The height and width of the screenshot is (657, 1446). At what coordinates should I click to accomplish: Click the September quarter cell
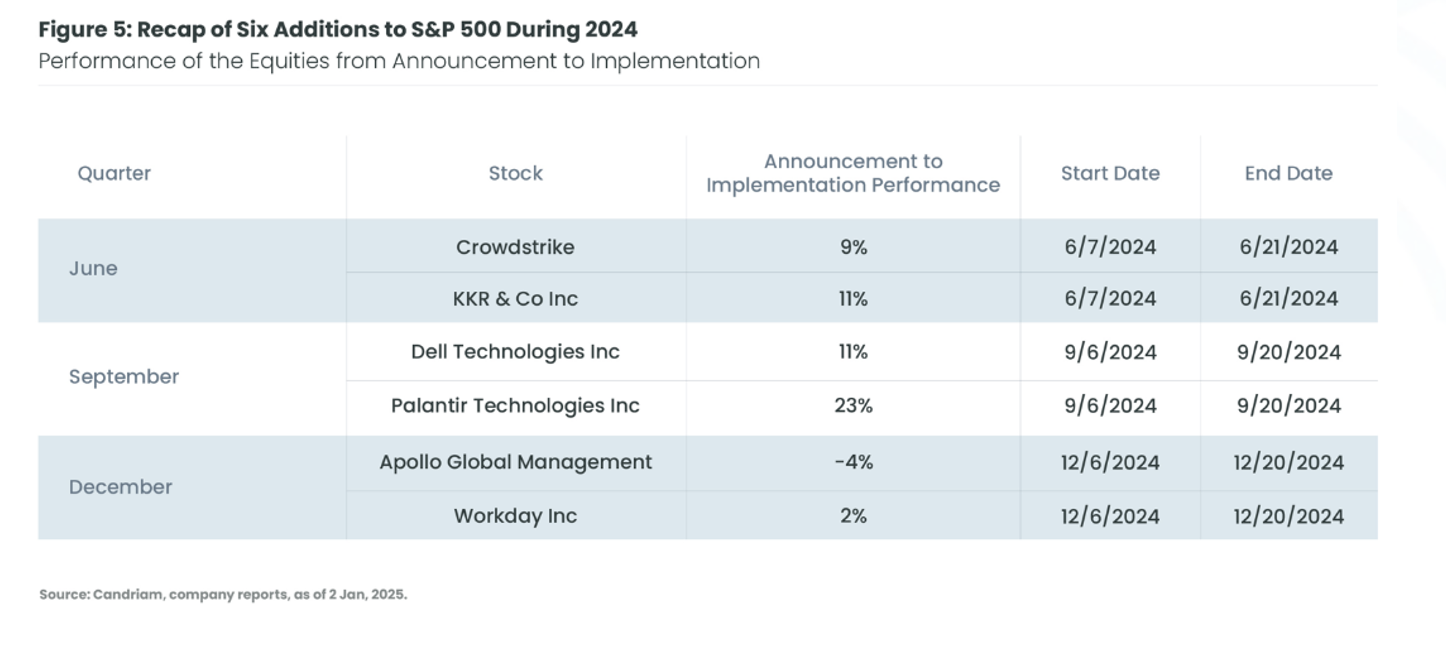tap(124, 377)
